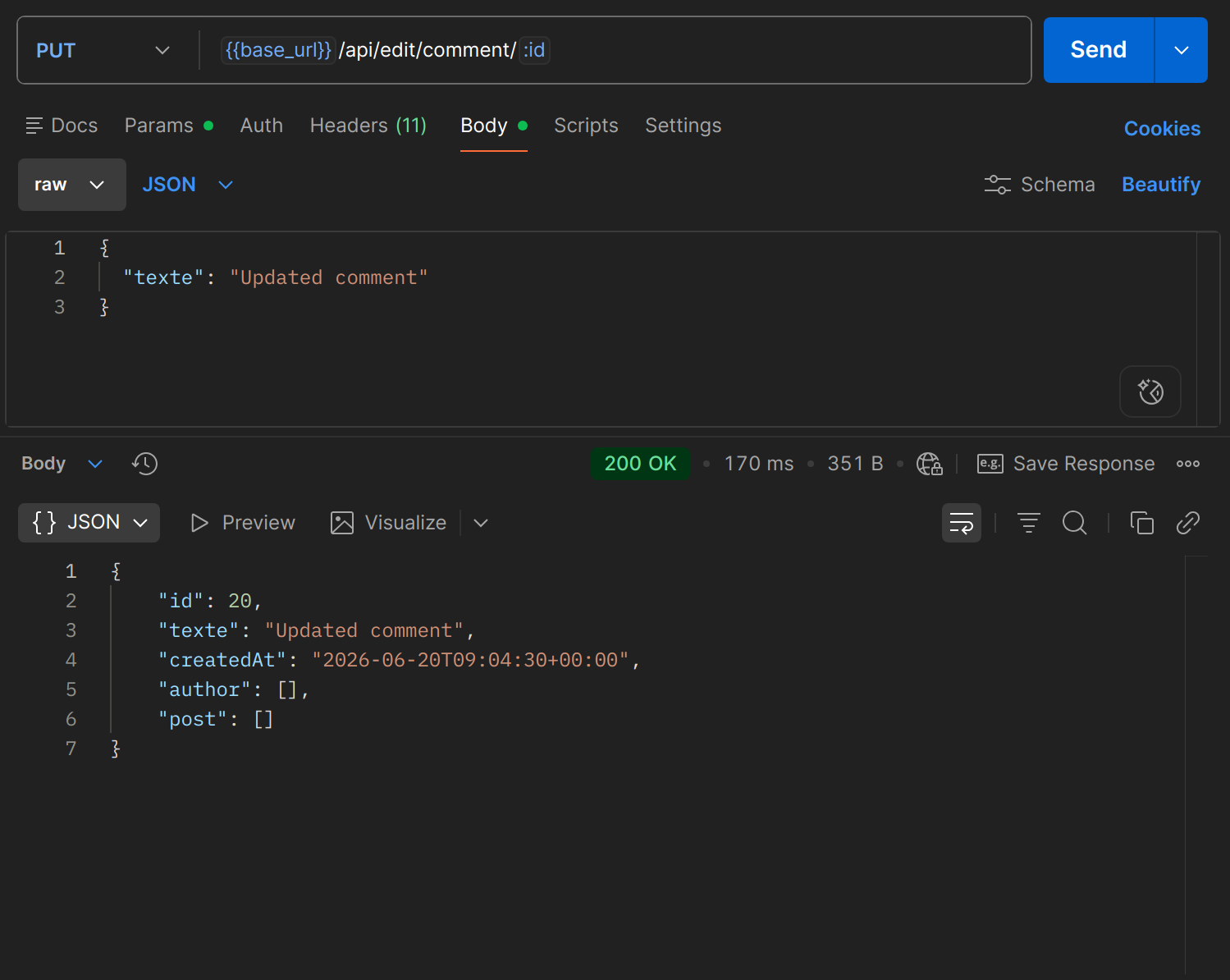
Task: Open the Docs tab
Action: point(62,126)
